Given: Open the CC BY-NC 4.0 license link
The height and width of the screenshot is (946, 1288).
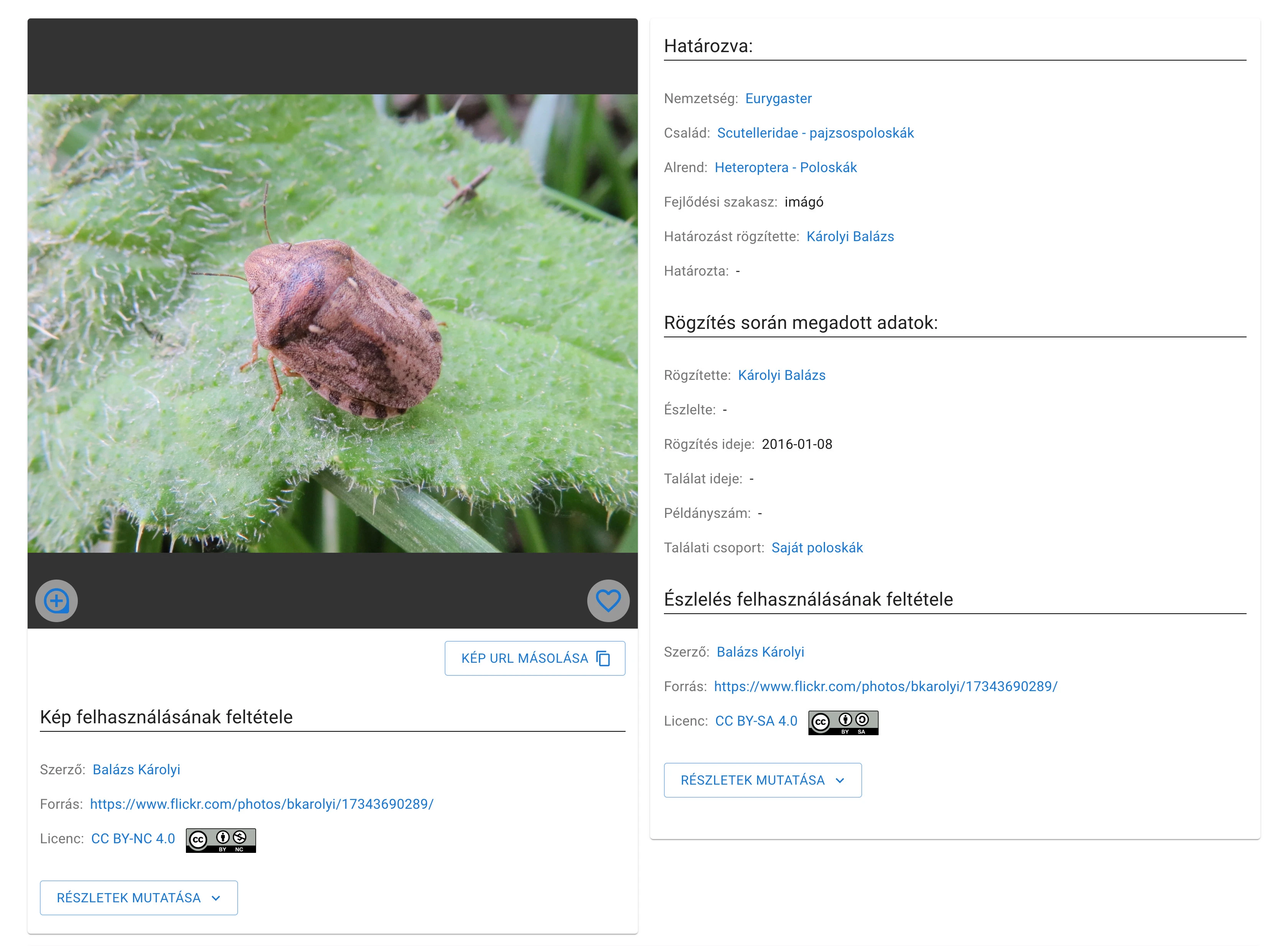Looking at the screenshot, I should pyautogui.click(x=133, y=838).
